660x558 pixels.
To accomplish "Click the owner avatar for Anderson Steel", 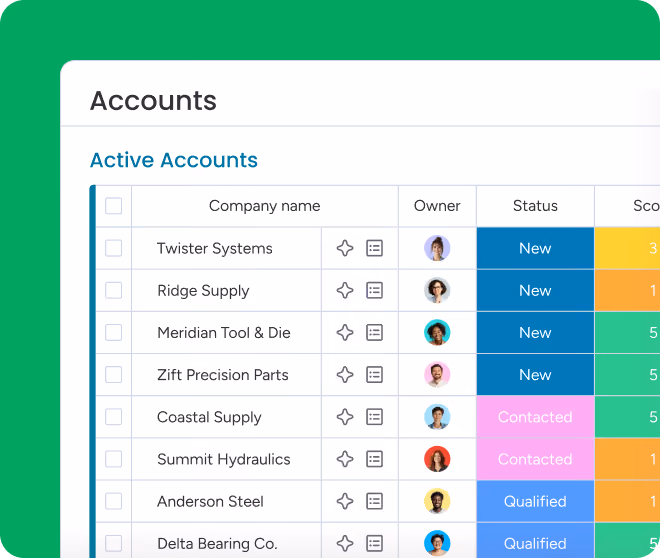I will tap(437, 501).
